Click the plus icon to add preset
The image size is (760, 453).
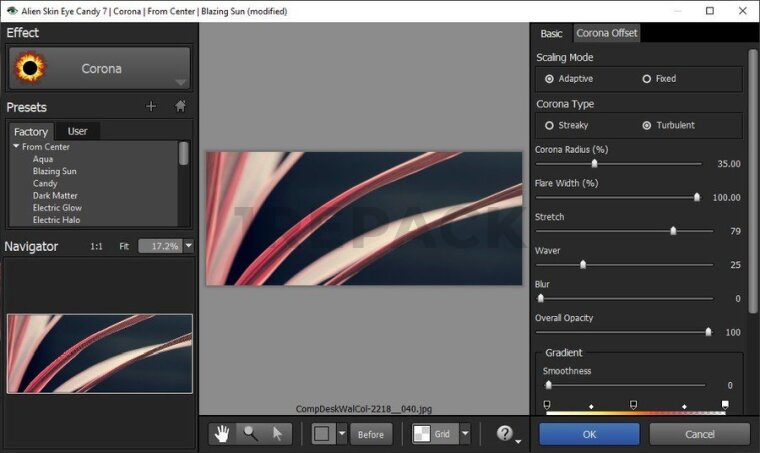[151, 107]
